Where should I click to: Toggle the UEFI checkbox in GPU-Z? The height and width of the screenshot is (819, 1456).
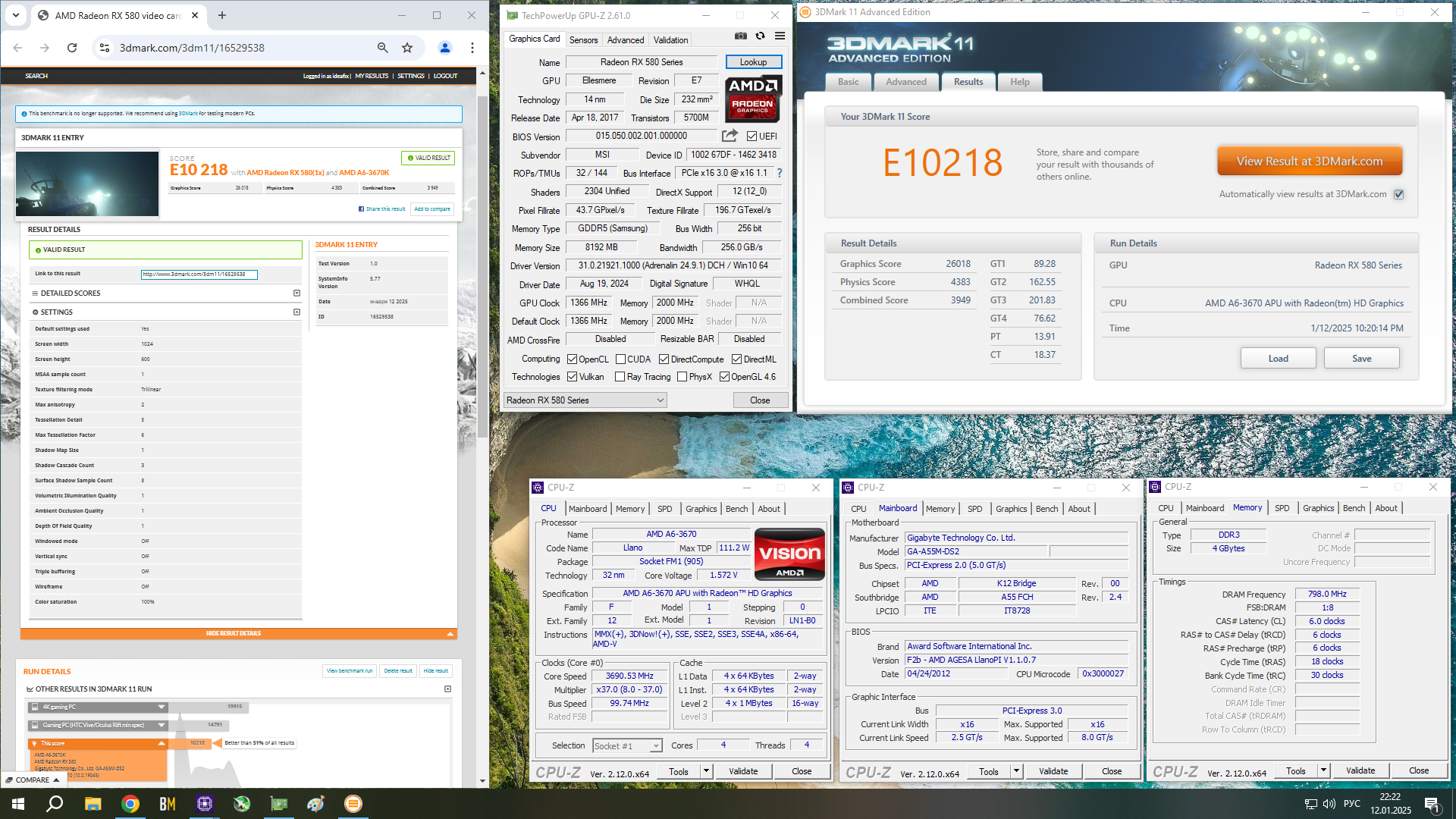coord(752,136)
